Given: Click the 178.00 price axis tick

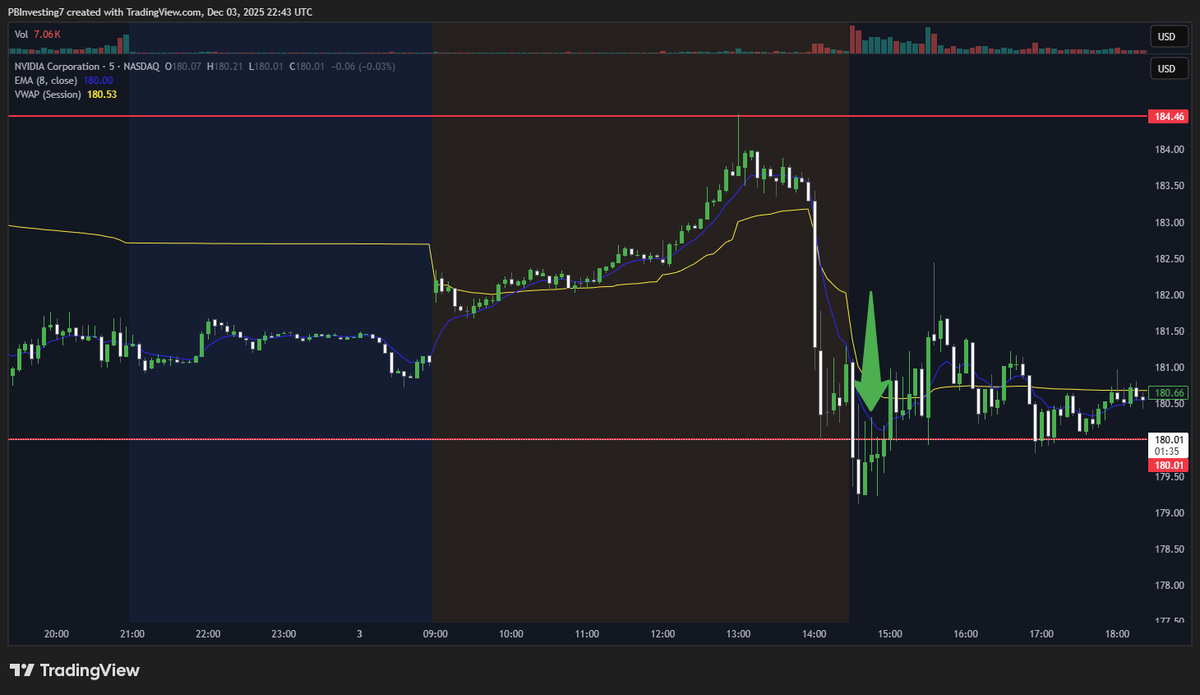Looking at the screenshot, I should (1170, 586).
